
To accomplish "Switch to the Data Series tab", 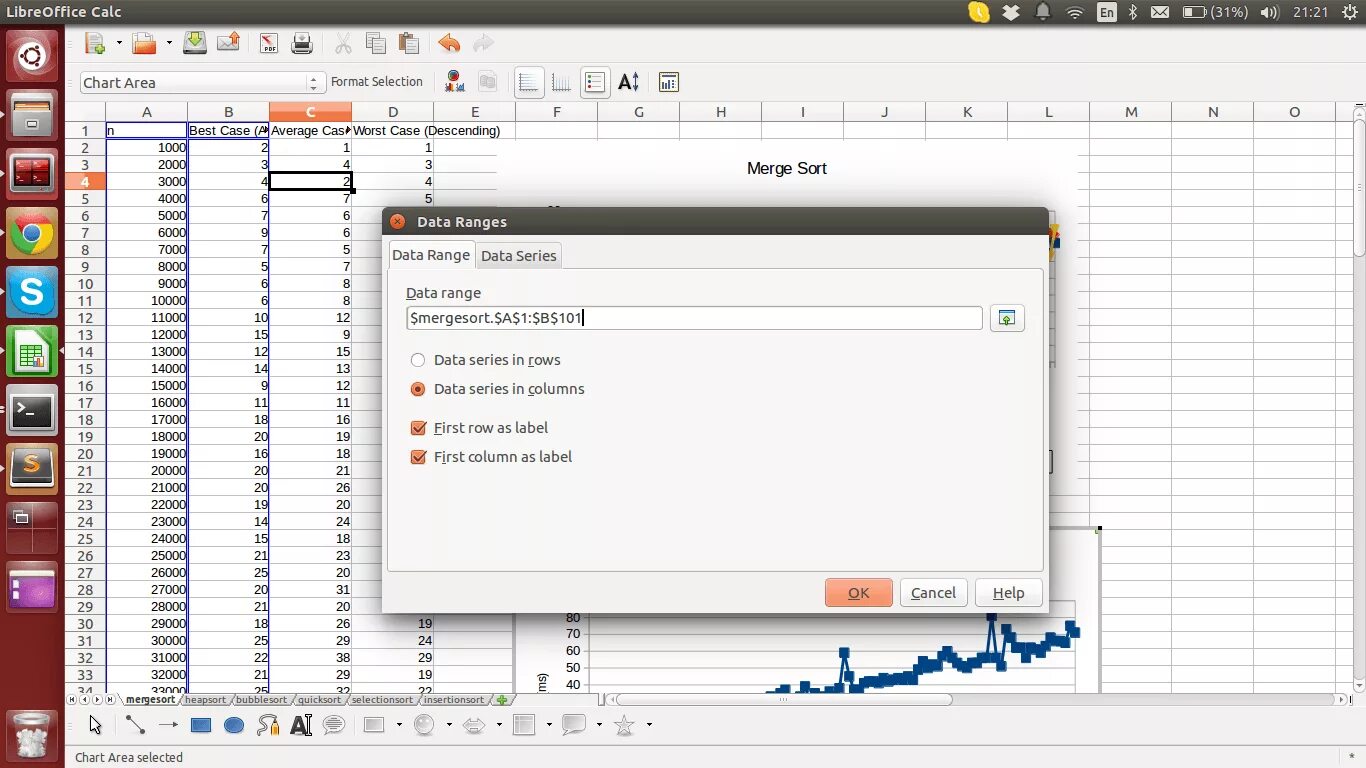I will coord(518,256).
